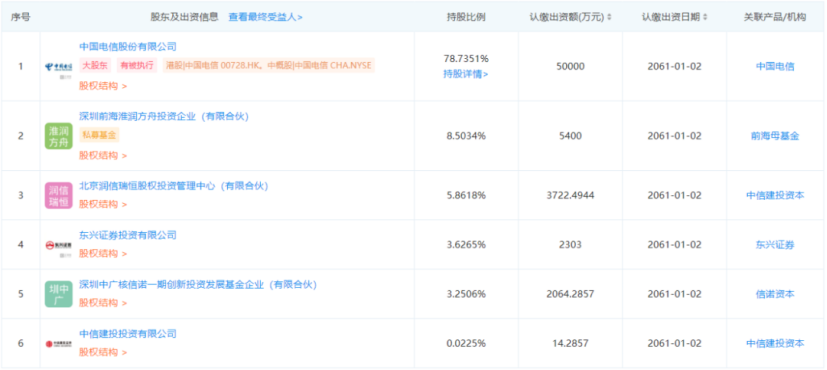
Task: Open 深圳前海淮润方舟投资企业 company page
Action: pyautogui.click(x=164, y=116)
